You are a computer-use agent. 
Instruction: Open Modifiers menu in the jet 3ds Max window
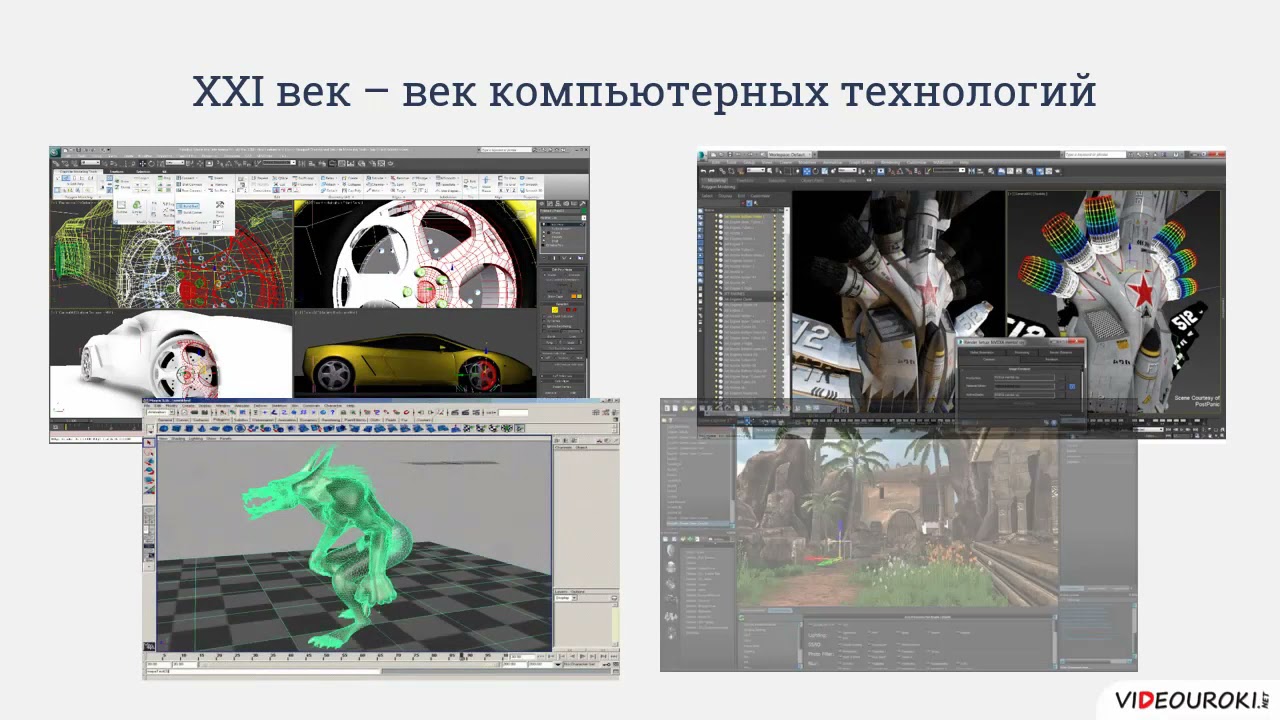807,162
